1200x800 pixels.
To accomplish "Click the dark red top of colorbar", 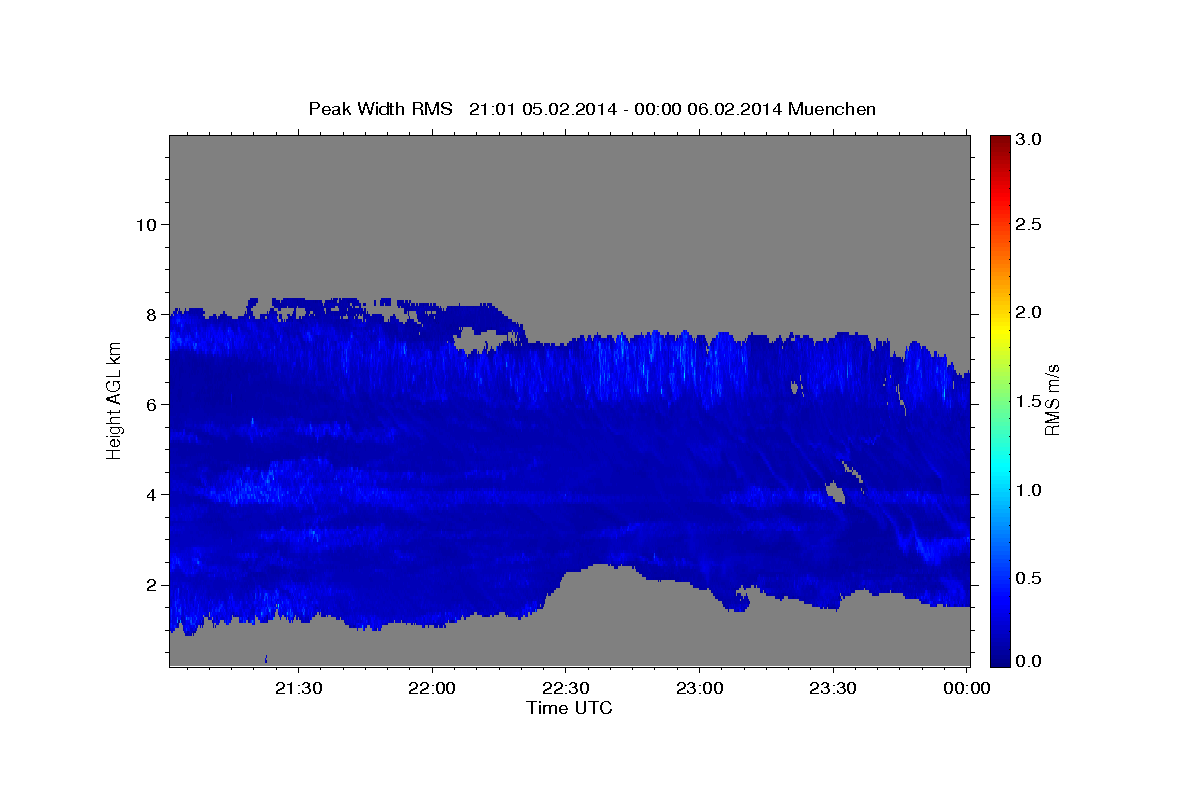I will 1000,142.
